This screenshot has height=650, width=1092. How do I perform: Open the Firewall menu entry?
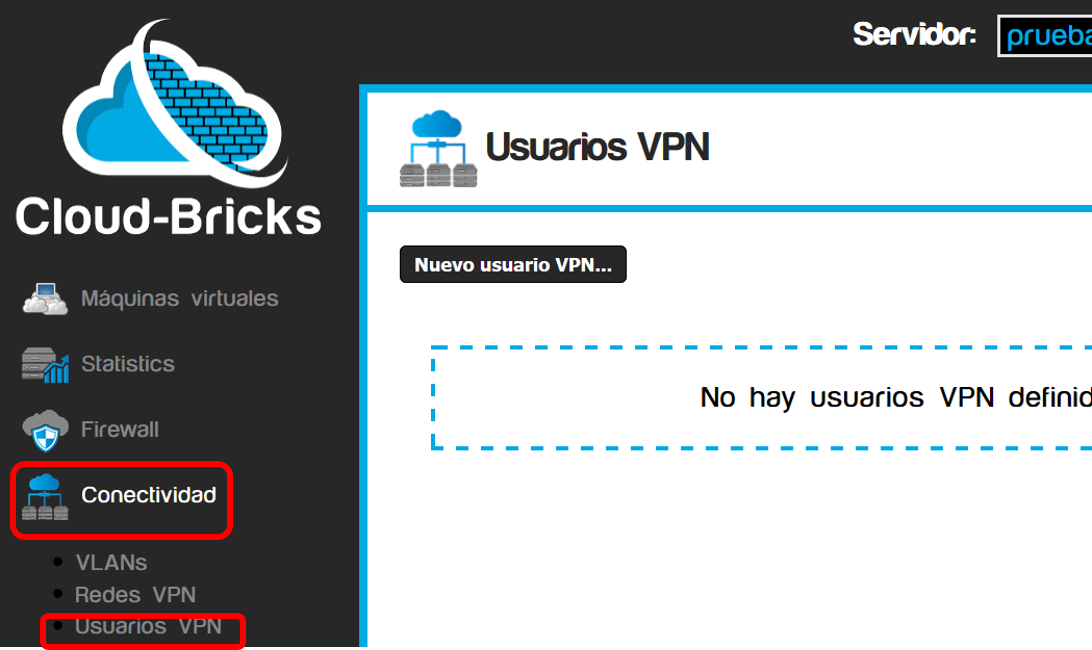[x=120, y=429]
